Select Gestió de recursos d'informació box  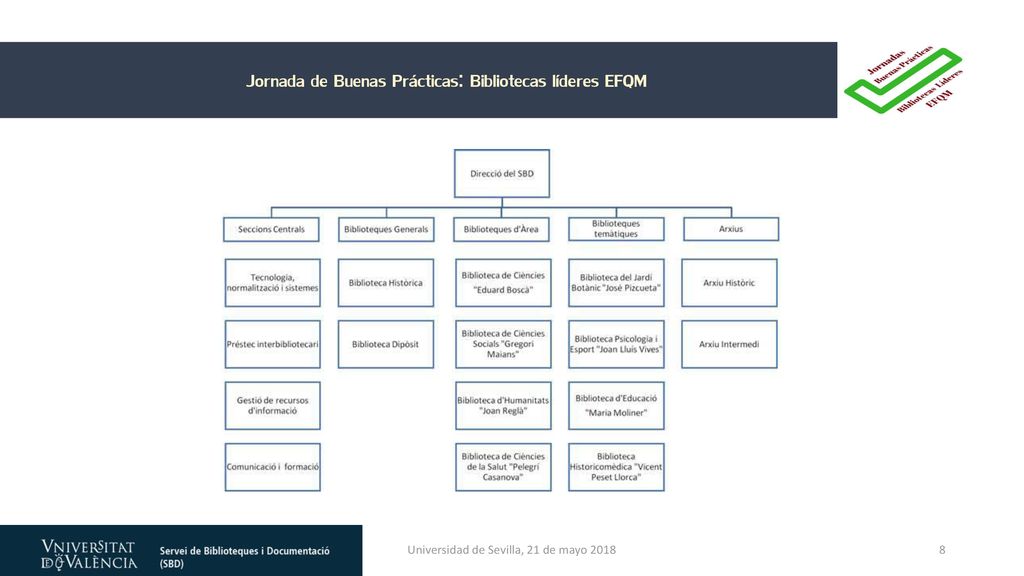tap(272, 406)
